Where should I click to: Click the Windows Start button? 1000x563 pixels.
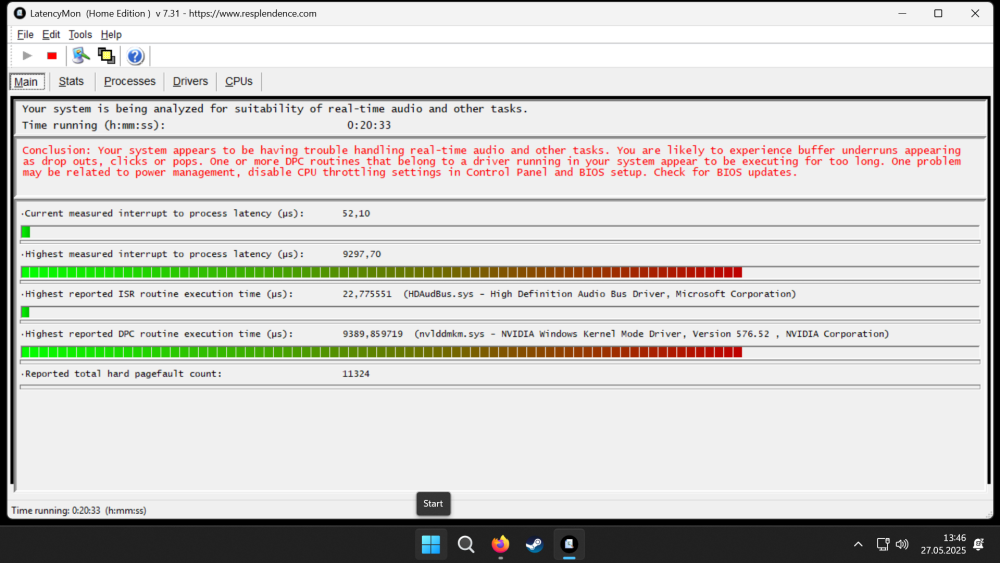[431, 545]
